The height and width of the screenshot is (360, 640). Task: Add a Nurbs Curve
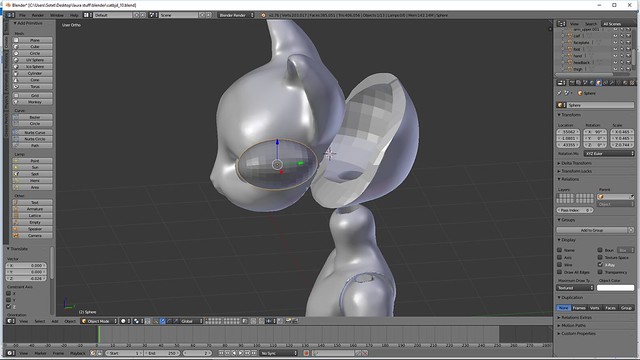tap(32, 132)
